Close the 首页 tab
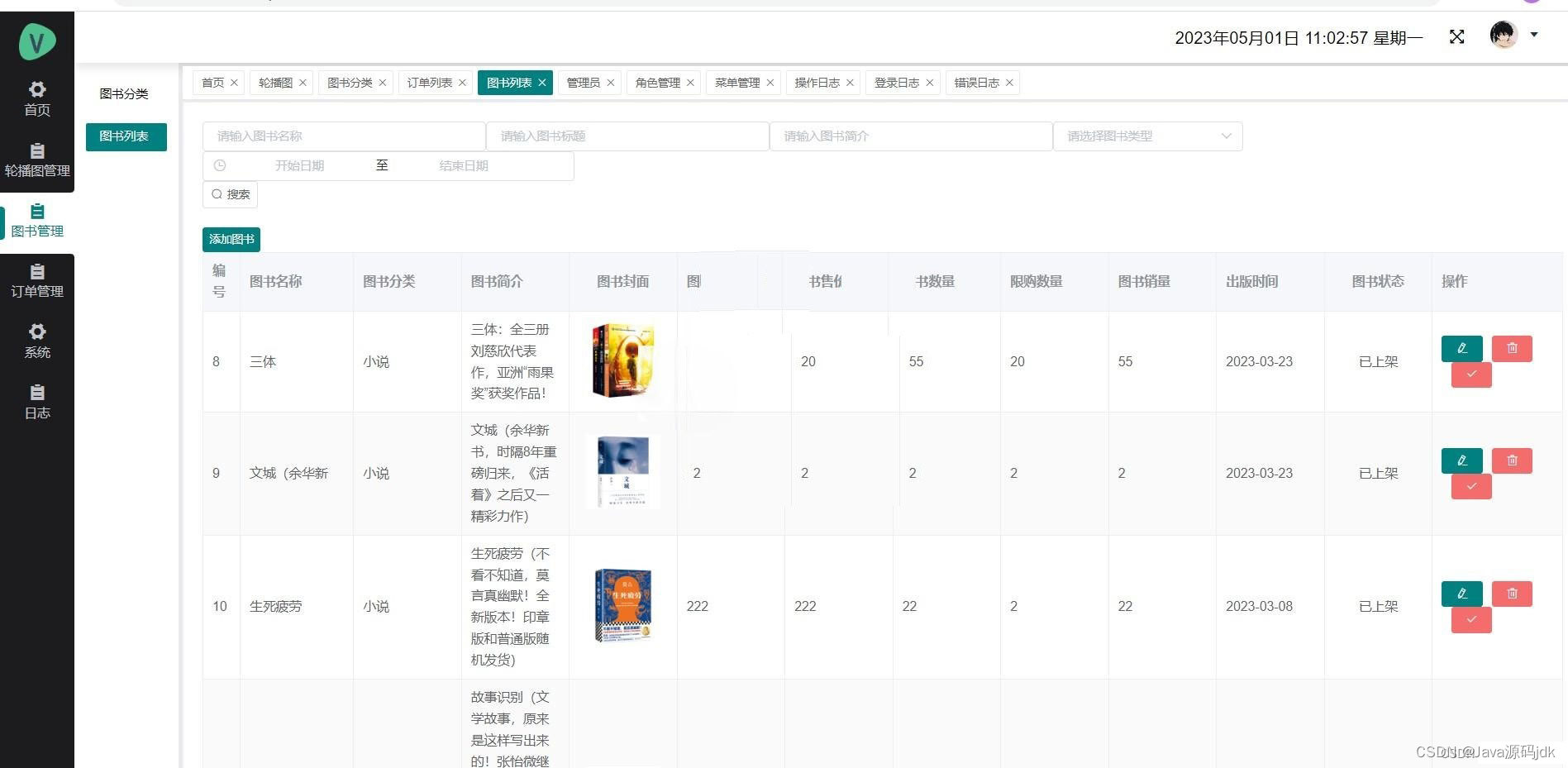The height and width of the screenshot is (768, 1568). pos(234,83)
